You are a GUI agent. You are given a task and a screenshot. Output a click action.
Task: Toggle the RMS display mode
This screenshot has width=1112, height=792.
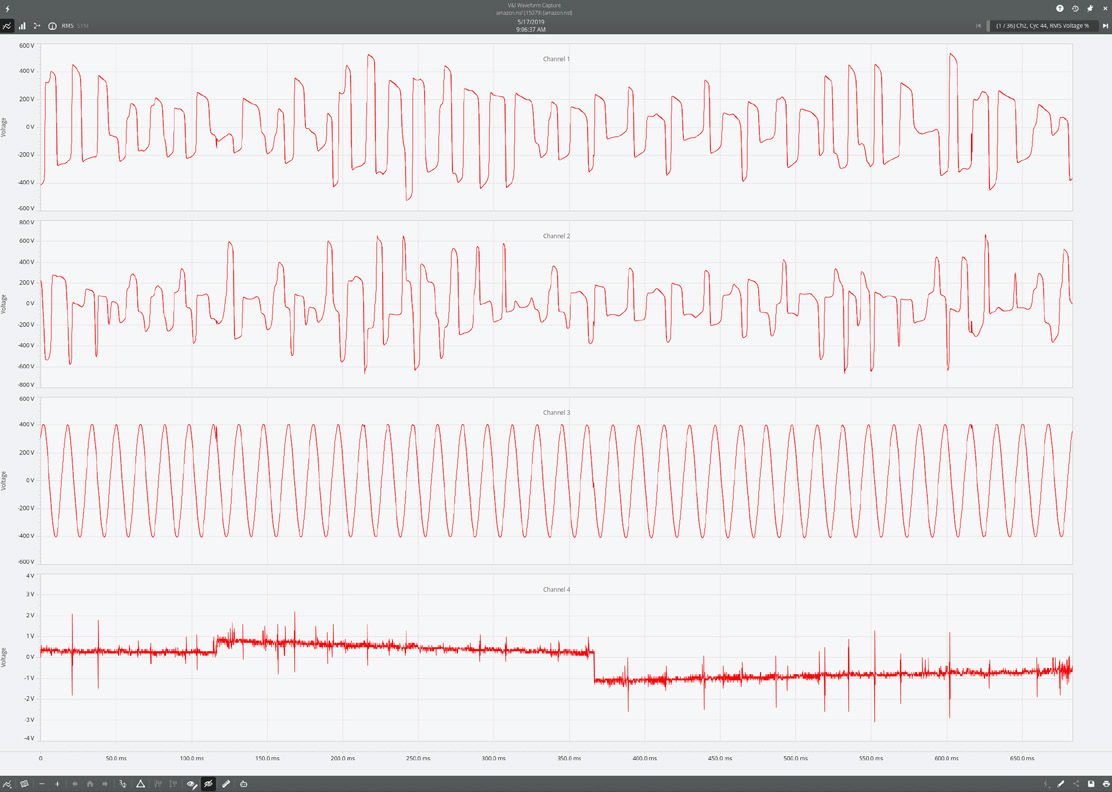[x=67, y=26]
